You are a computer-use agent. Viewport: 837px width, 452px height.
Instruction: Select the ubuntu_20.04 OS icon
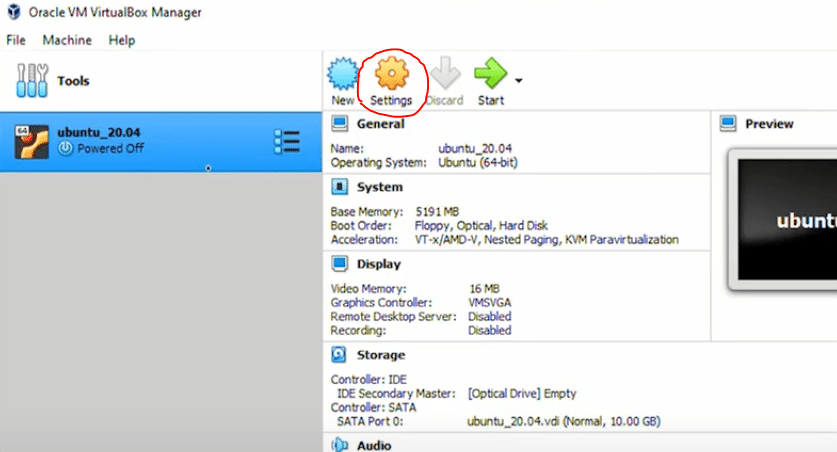[x=31, y=141]
